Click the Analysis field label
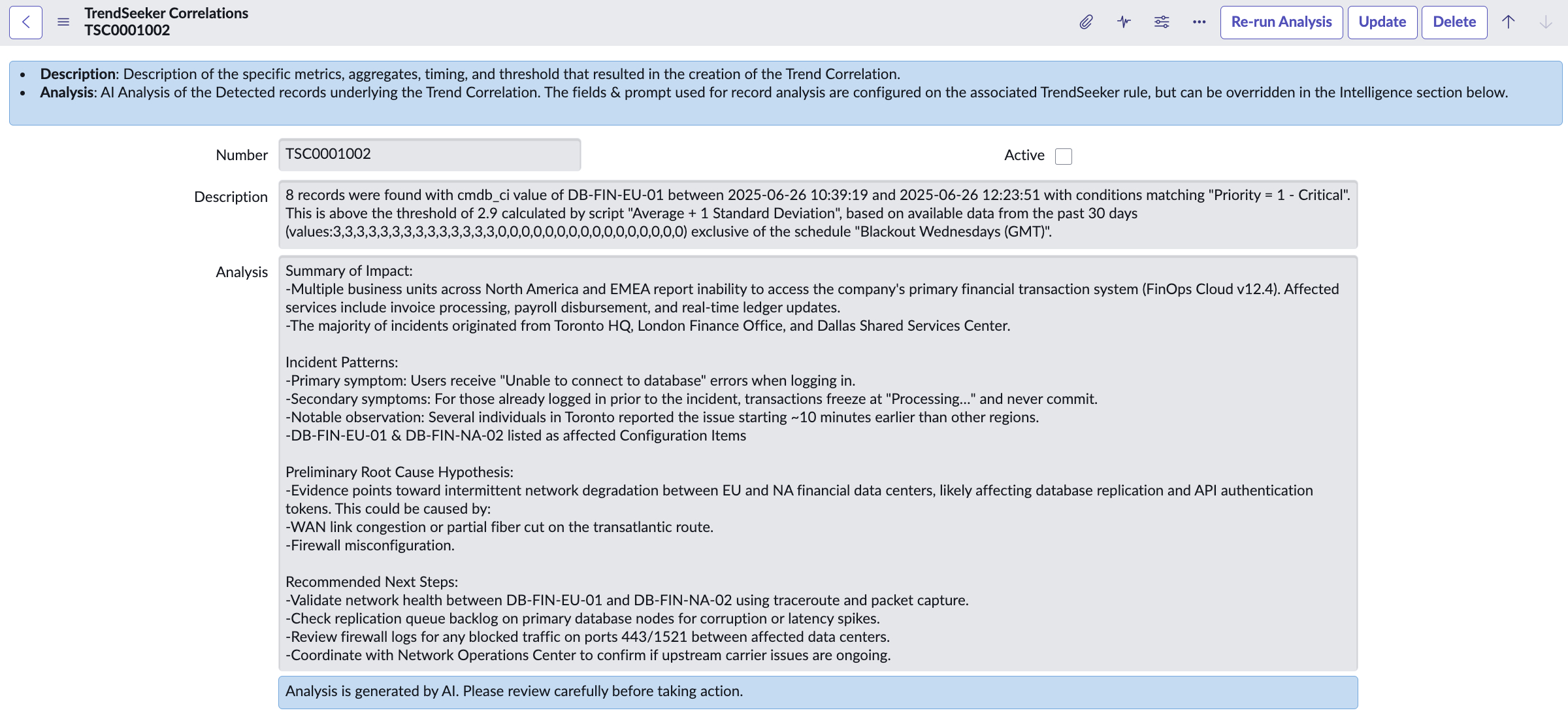 pos(242,272)
